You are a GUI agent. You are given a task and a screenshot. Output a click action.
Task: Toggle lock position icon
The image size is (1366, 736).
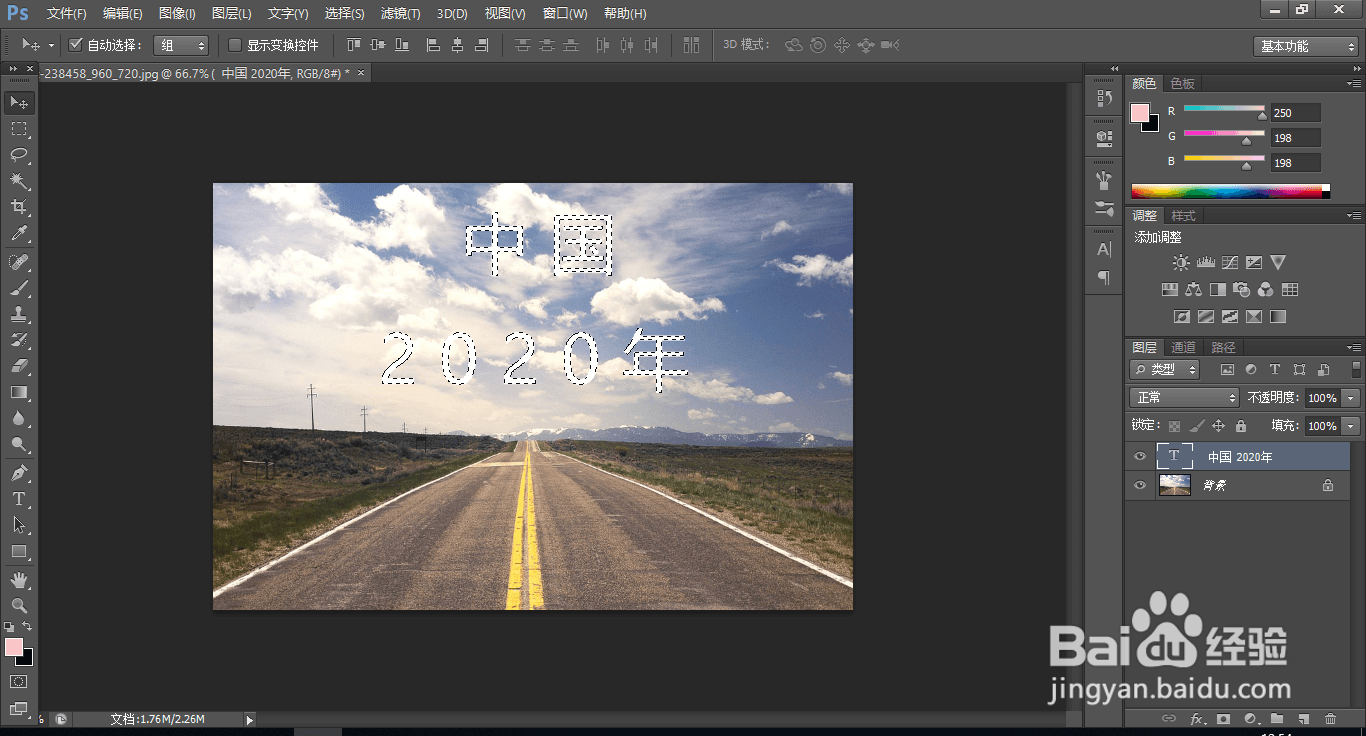(1219, 426)
